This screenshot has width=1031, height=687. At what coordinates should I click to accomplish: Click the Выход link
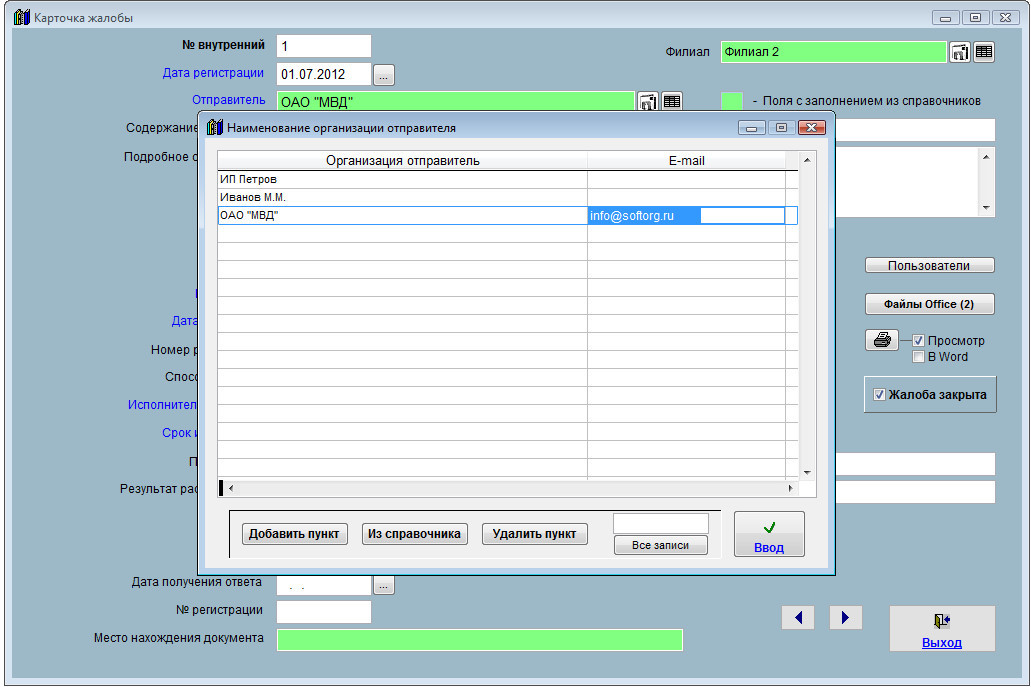(x=942, y=643)
